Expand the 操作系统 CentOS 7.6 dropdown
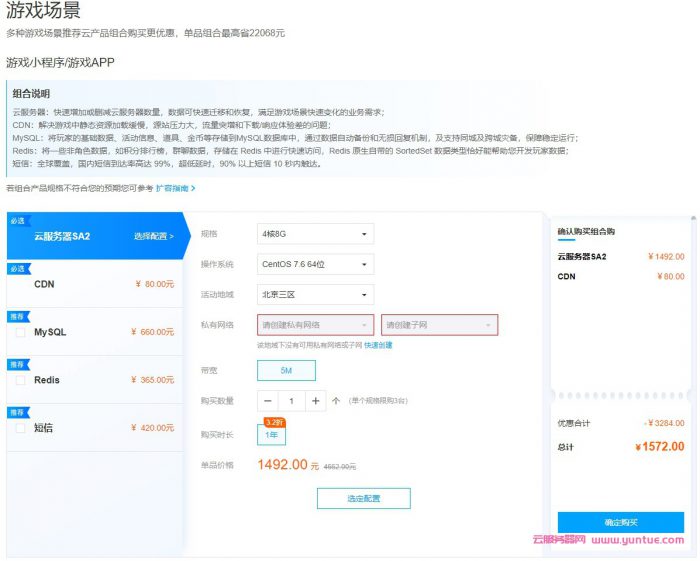Viewport: 700px width, 561px height. tap(315, 265)
